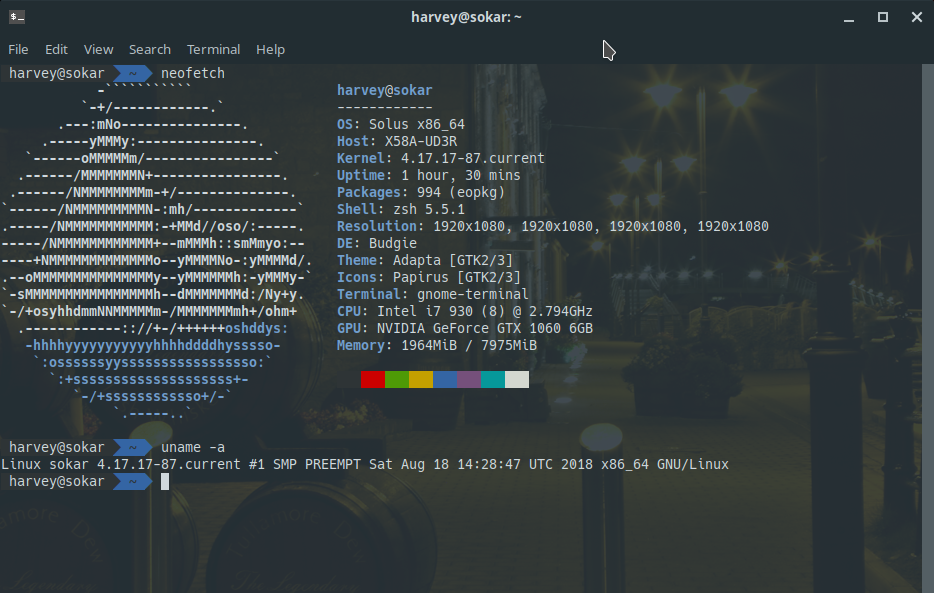Open the Edit menu
Image resolution: width=934 pixels, height=593 pixels.
(56, 49)
